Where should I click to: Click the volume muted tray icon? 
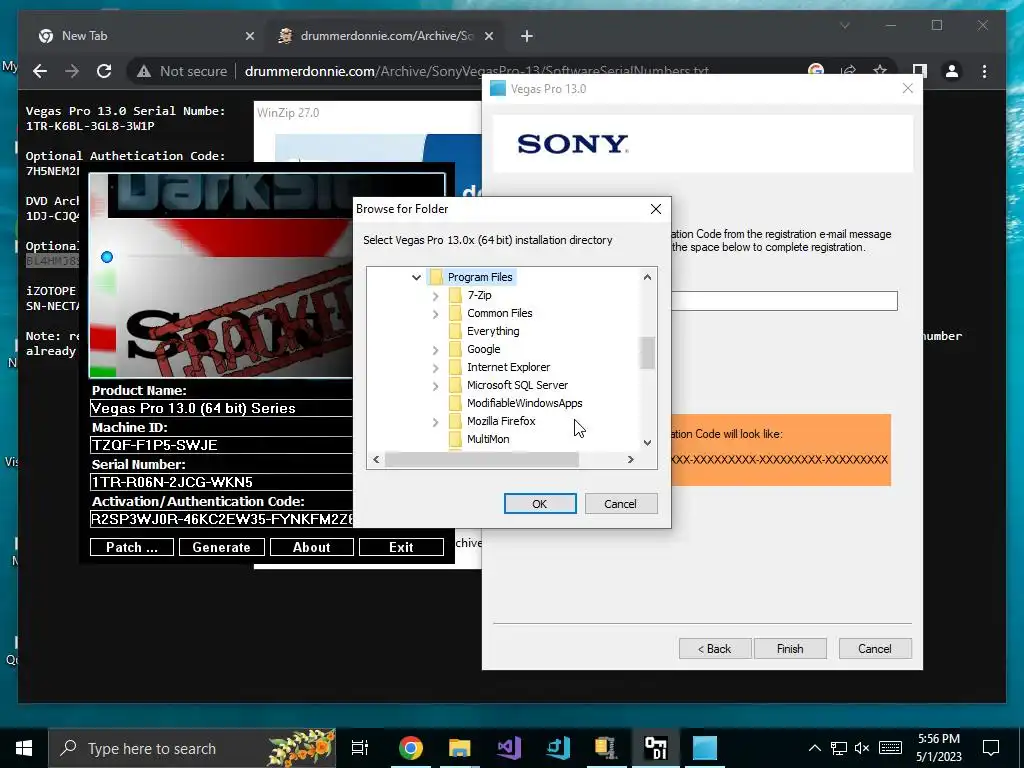(862, 748)
